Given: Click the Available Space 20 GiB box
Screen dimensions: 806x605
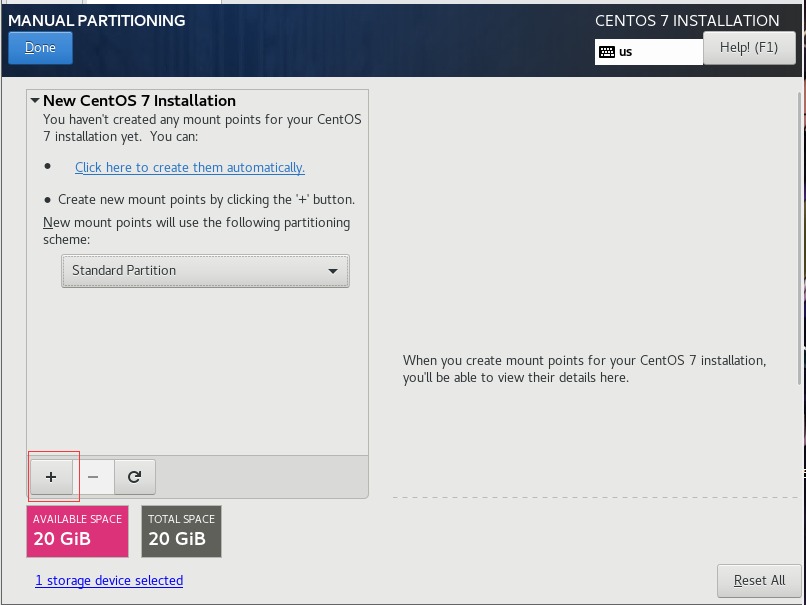Looking at the screenshot, I should pos(78,531).
